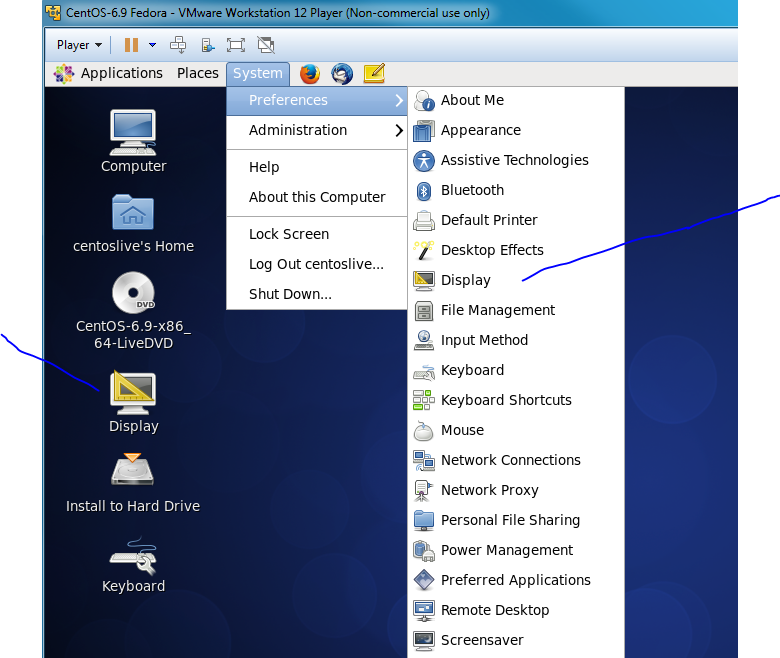
Task: Open Screensaver preferences
Action: tap(516, 640)
